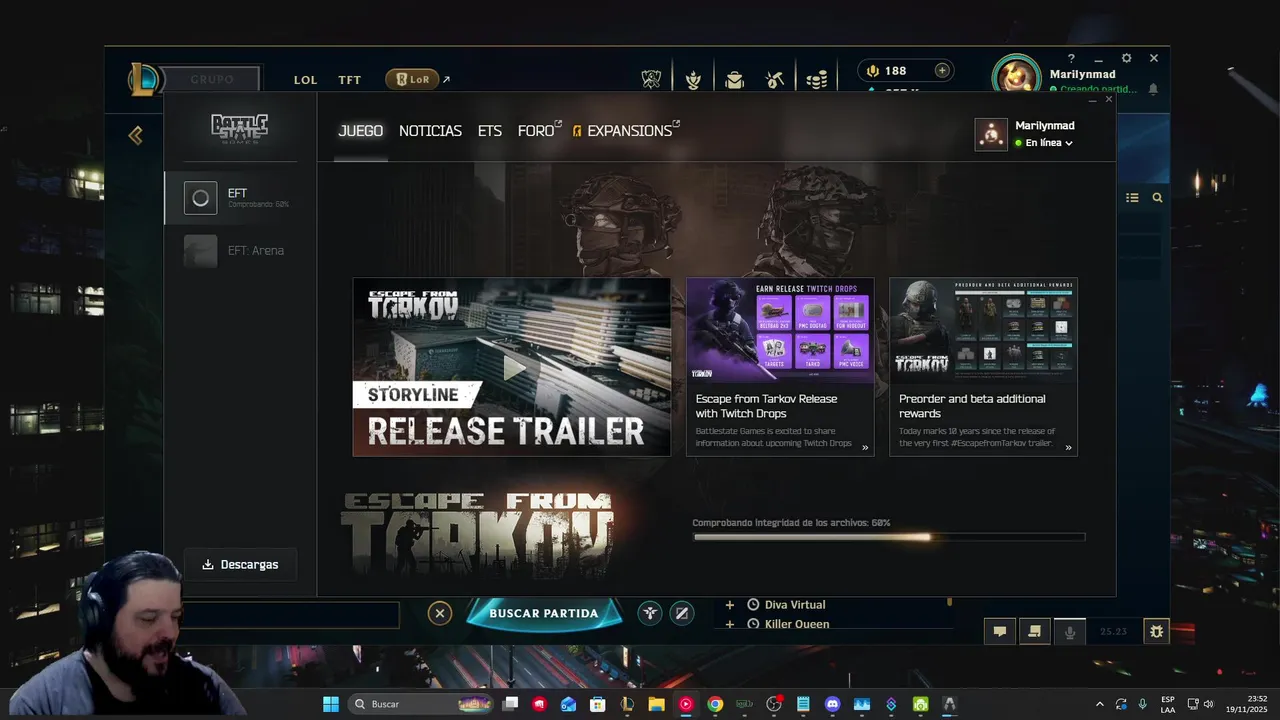This screenshot has width=1280, height=720.
Task: Expand the Preorder rewards news card arrow
Action: click(1068, 447)
